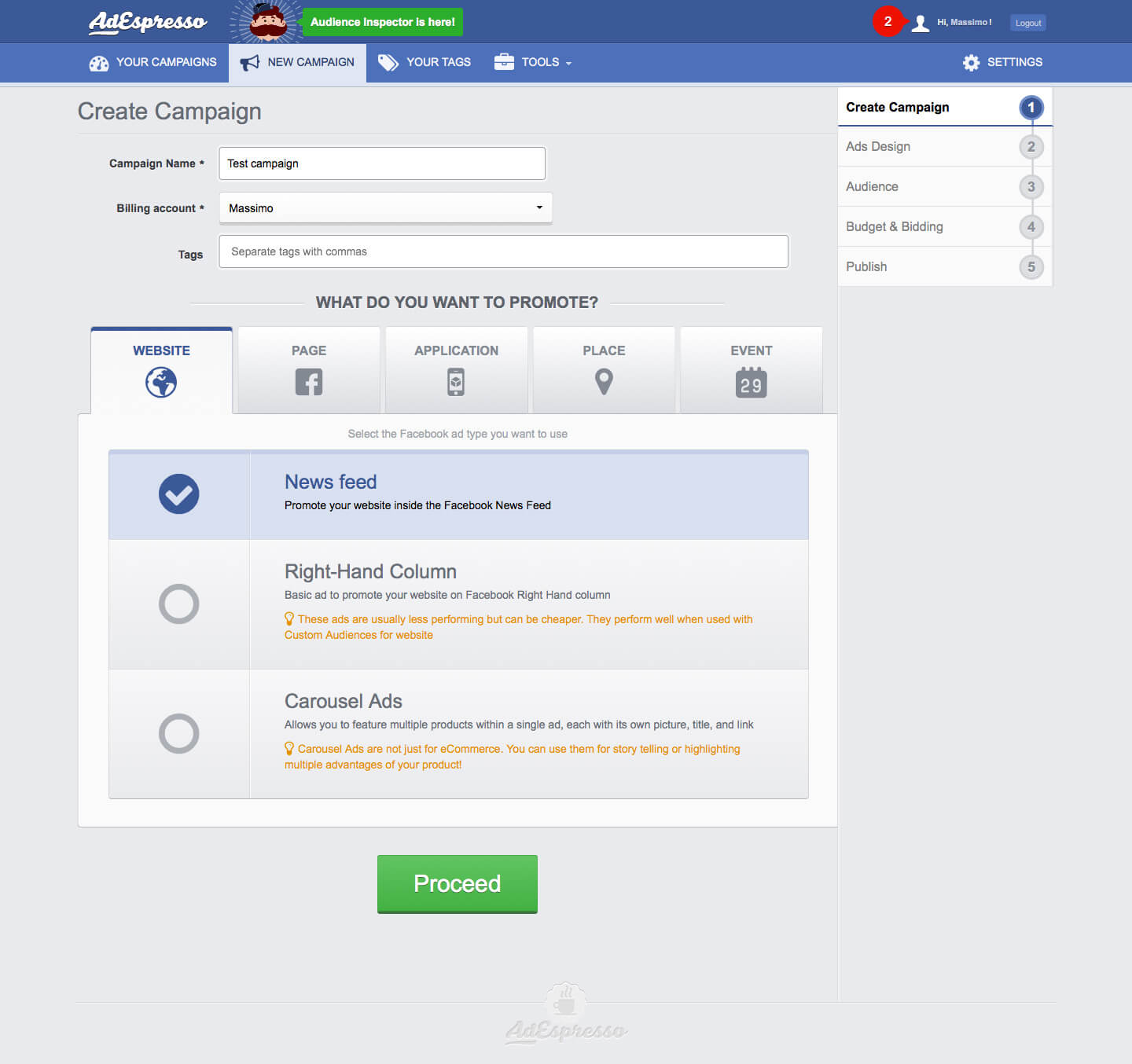Viewport: 1132px width, 1064px height.
Task: Open Settings via the gear icon
Action: click(x=972, y=63)
